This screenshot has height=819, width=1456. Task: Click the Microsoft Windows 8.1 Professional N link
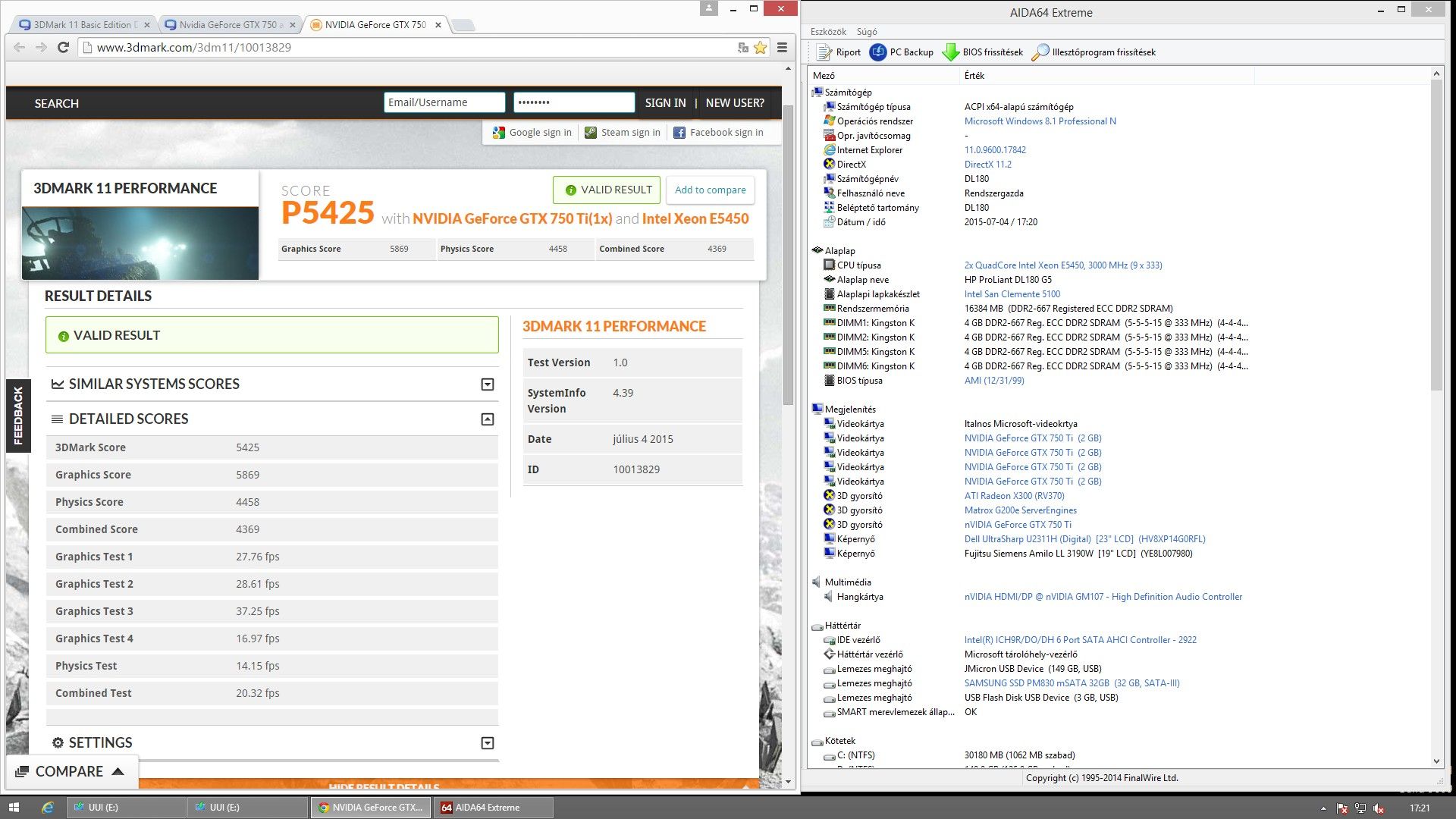click(1040, 121)
